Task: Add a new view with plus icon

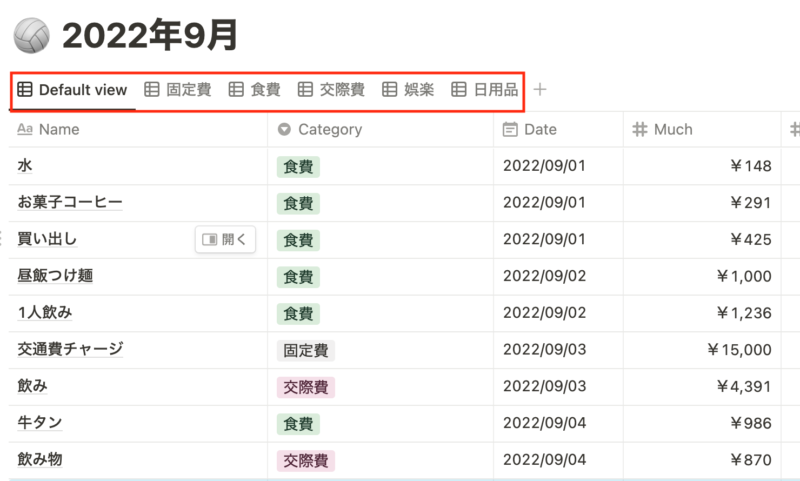Action: [540, 90]
